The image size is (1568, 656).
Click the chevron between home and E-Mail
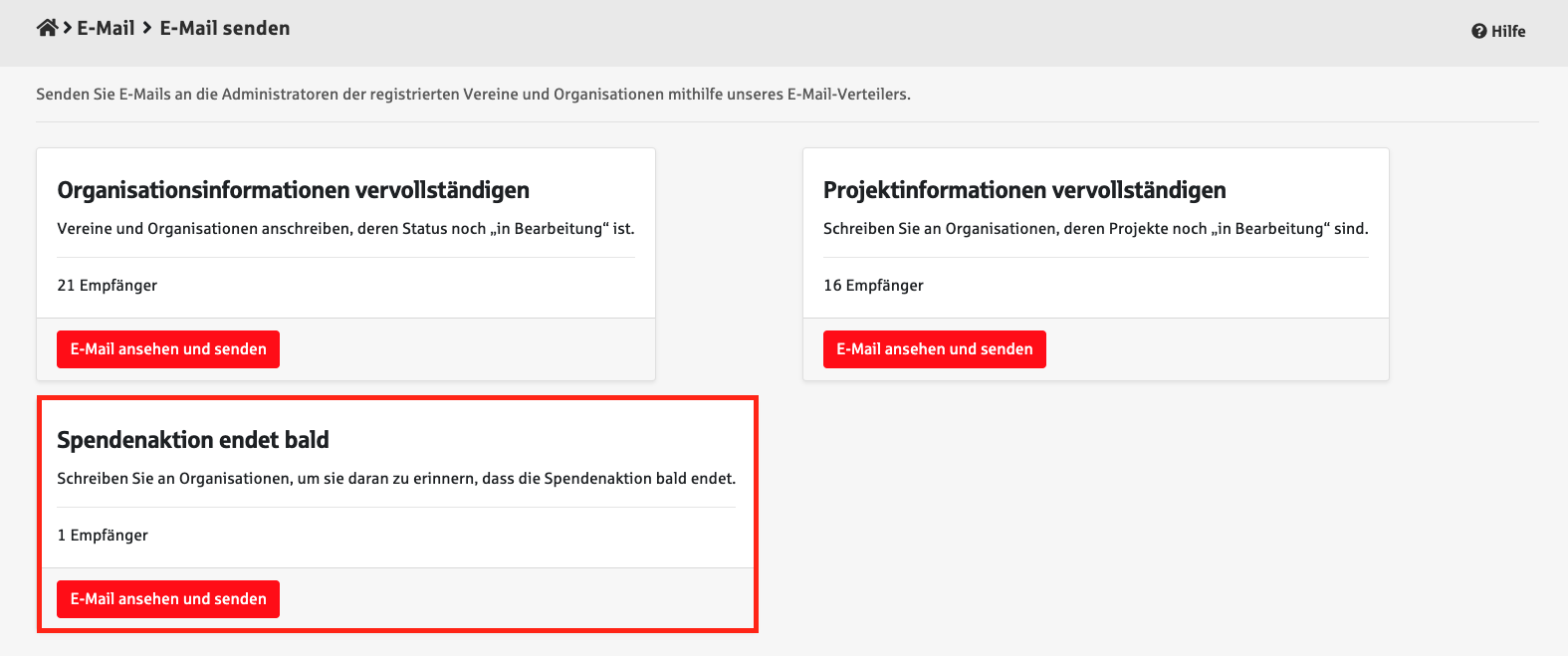point(68,28)
